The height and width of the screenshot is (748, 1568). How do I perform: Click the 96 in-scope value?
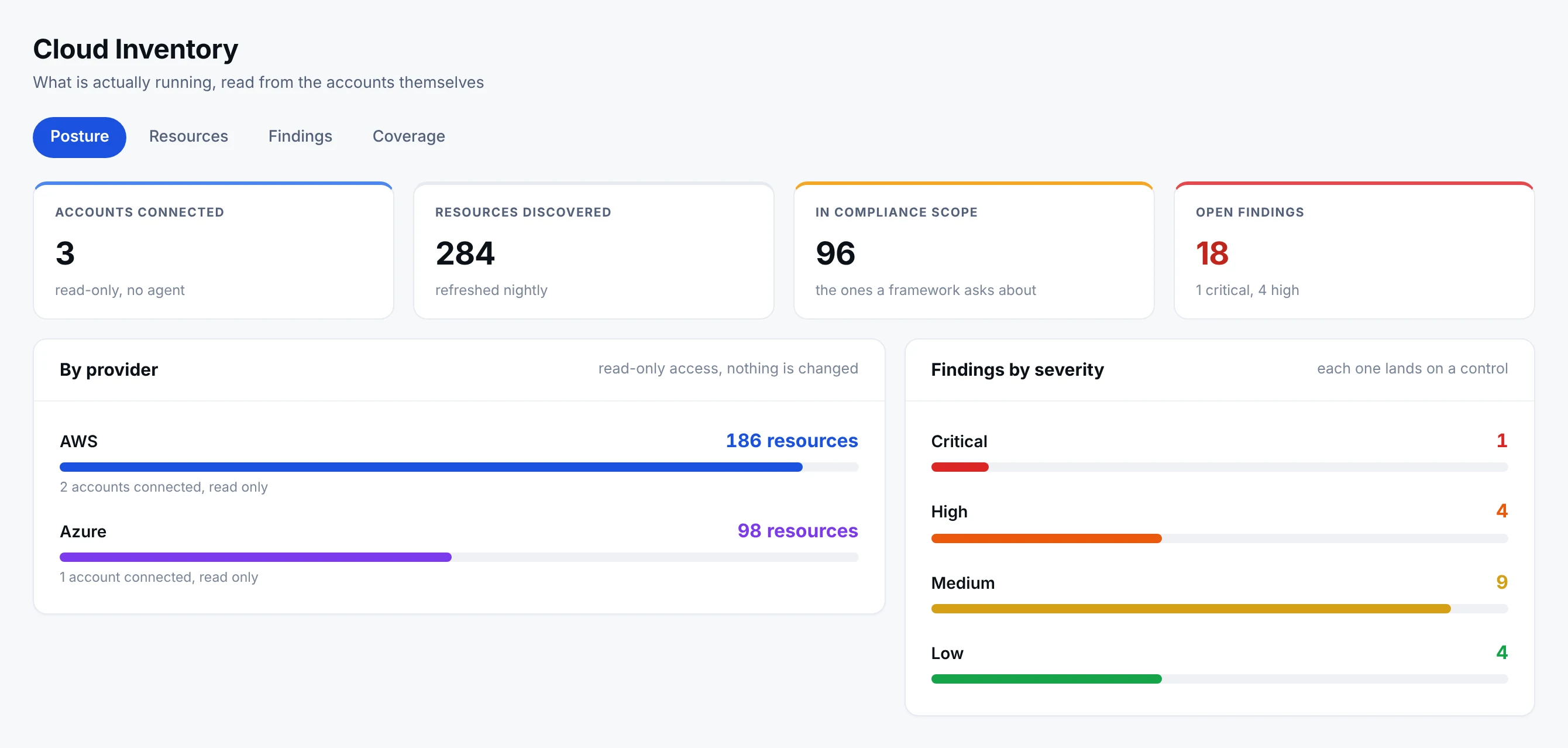(x=835, y=253)
